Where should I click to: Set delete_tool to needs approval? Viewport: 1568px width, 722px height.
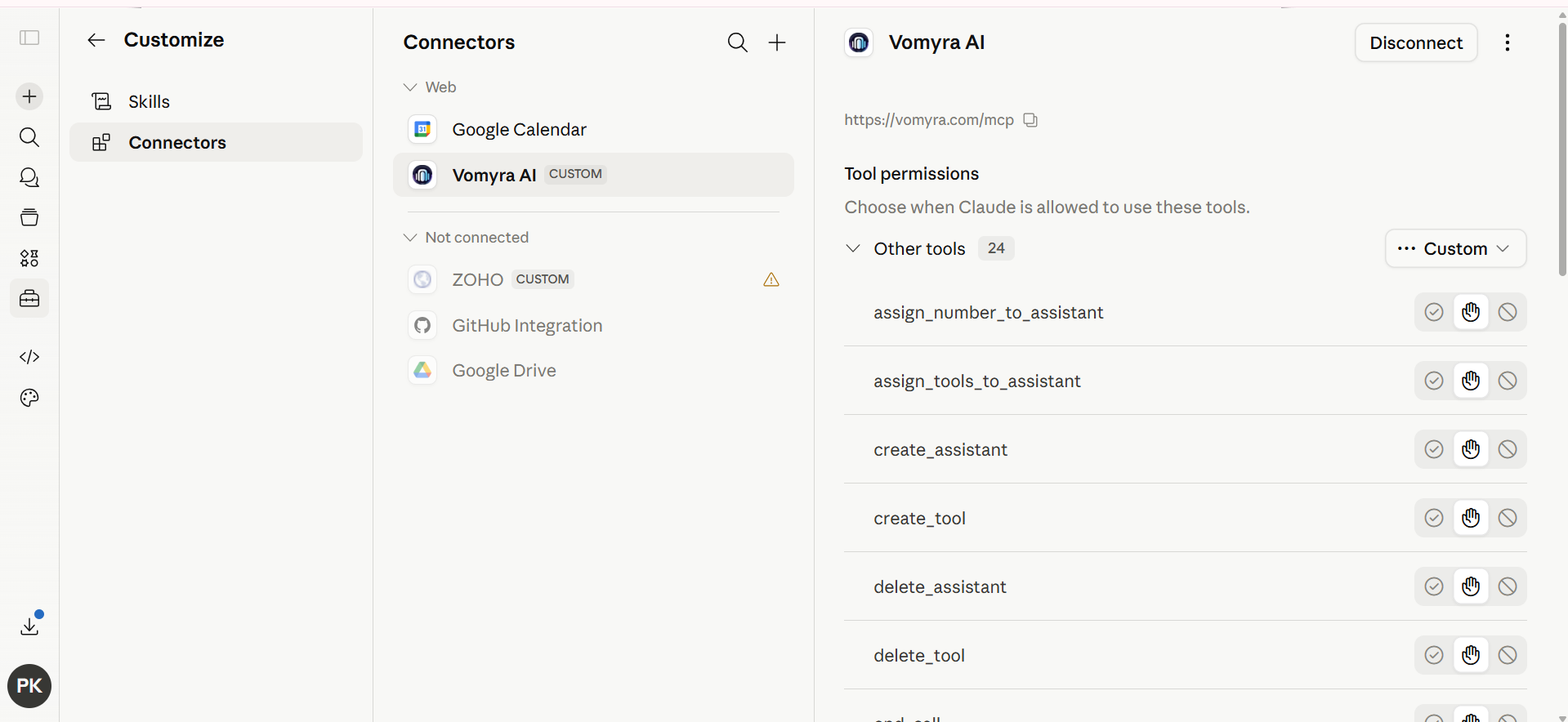coord(1471,655)
